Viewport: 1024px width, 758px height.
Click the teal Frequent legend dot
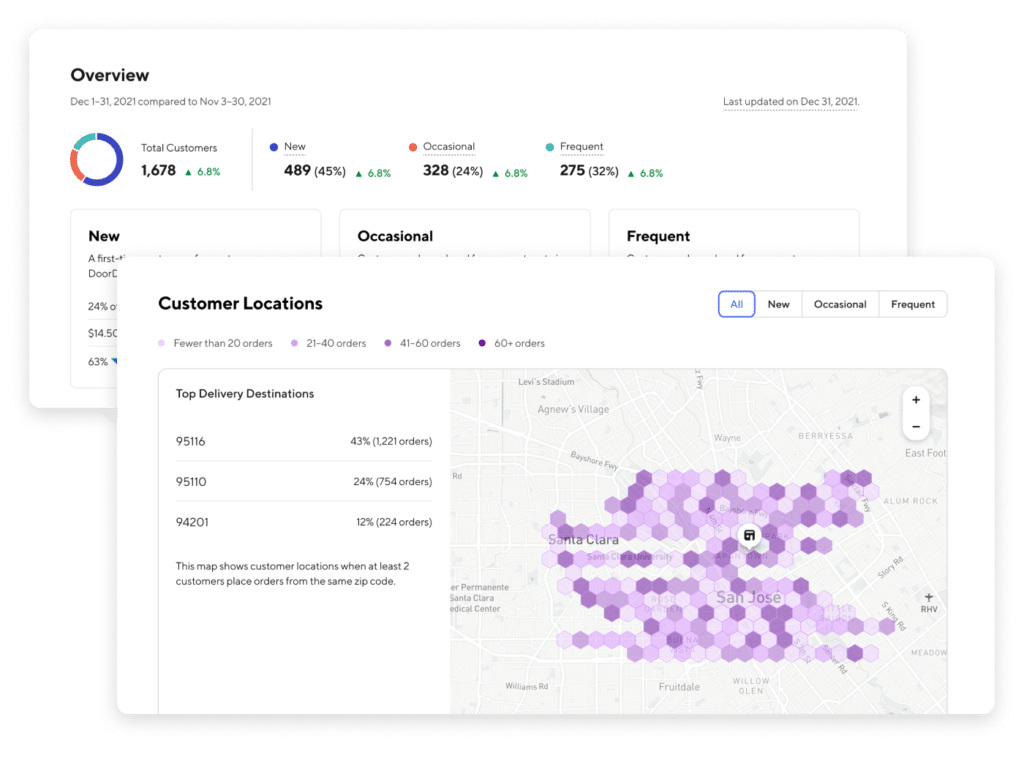click(x=549, y=147)
